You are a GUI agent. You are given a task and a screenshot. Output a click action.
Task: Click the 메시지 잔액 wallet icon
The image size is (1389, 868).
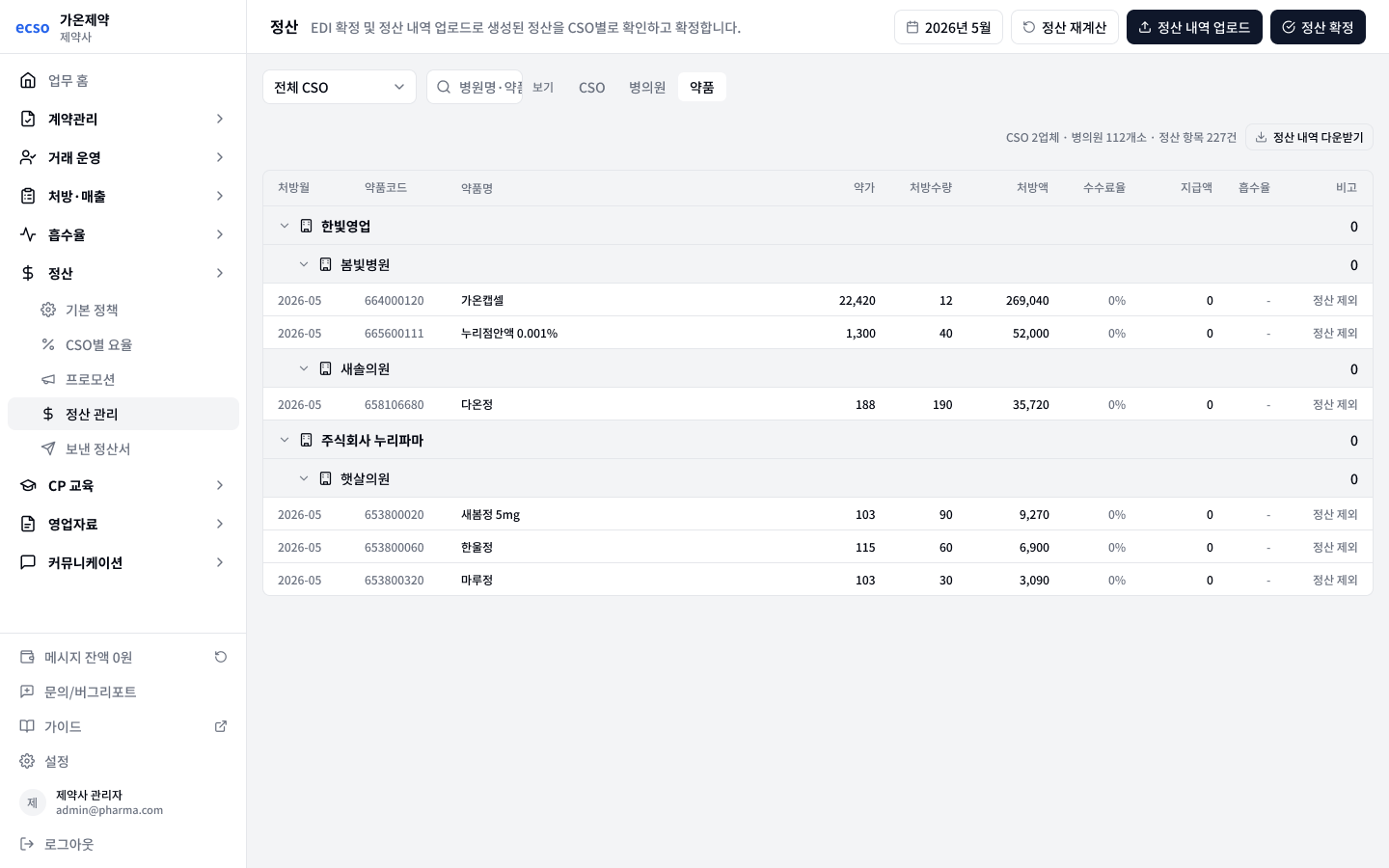pyautogui.click(x=27, y=657)
